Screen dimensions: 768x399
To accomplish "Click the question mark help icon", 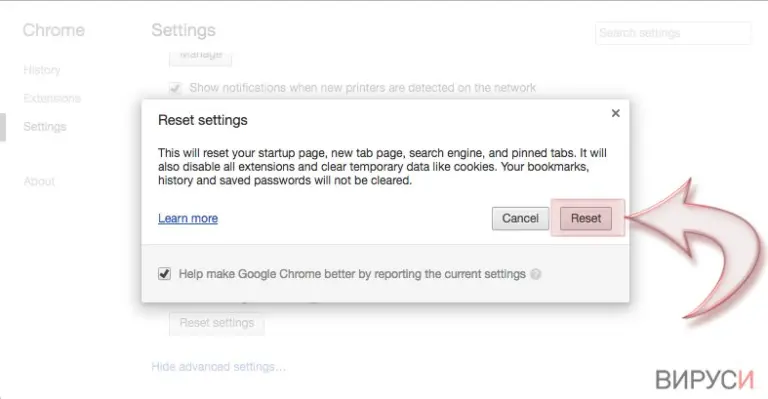I will point(536,274).
